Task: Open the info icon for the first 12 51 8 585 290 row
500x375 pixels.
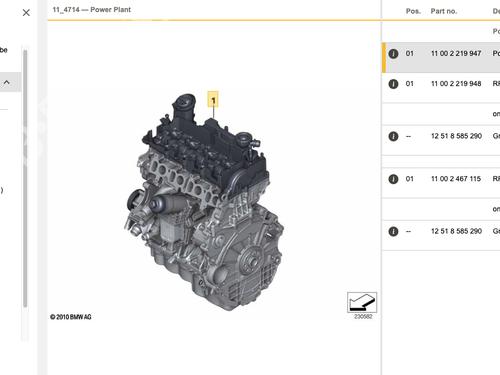Action: click(393, 136)
